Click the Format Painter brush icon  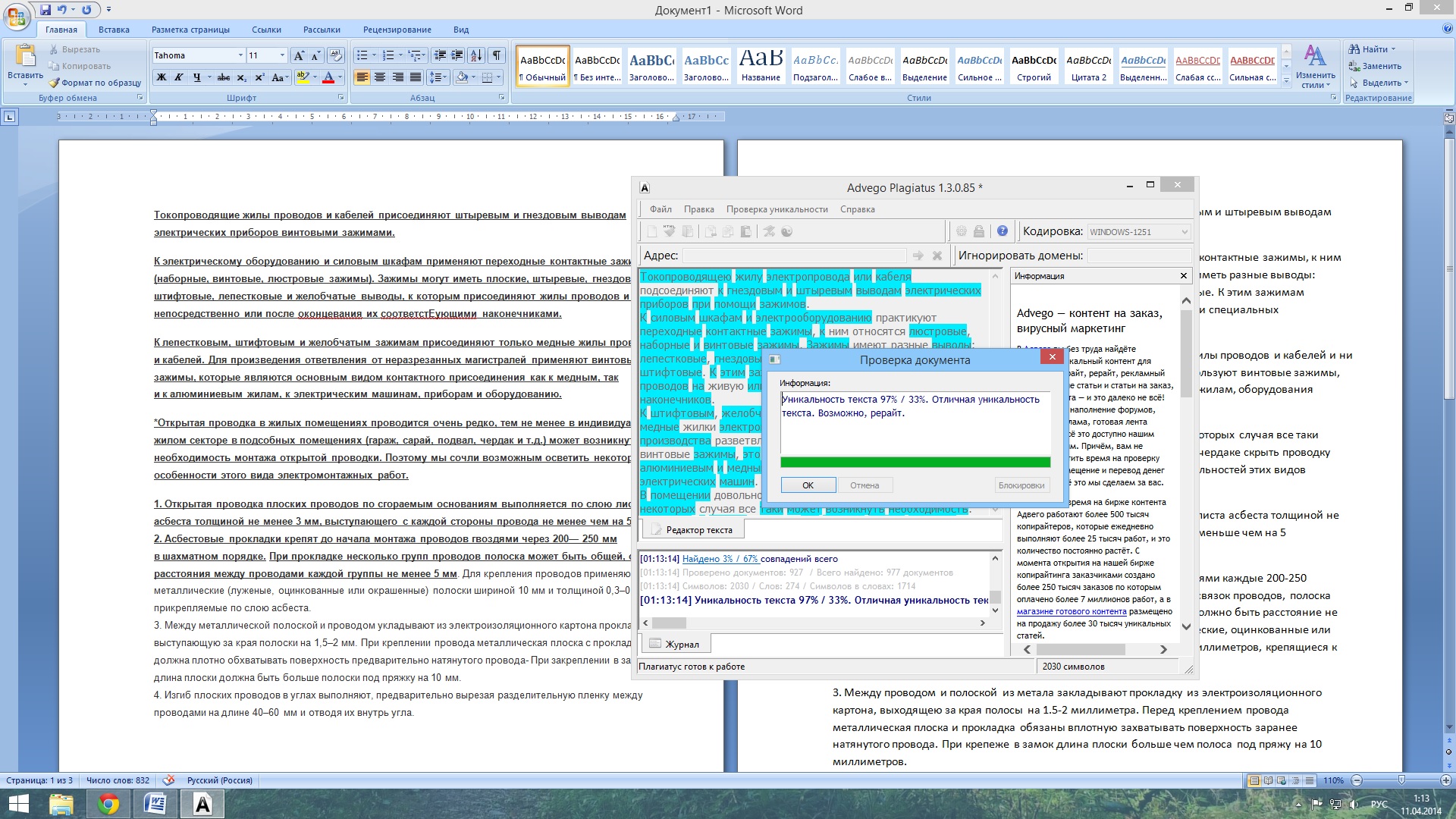coord(54,83)
